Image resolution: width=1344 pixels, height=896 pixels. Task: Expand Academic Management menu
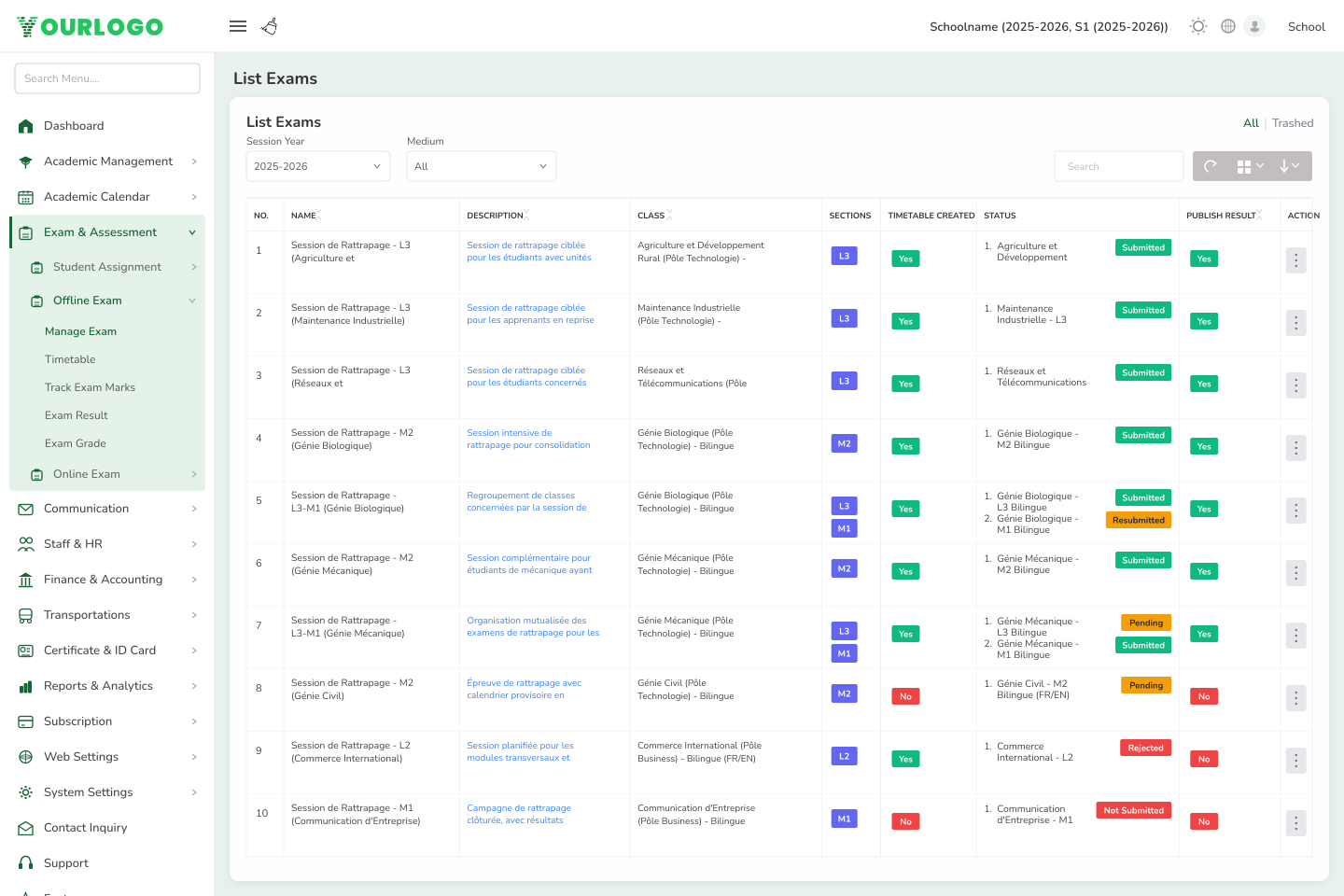107,161
